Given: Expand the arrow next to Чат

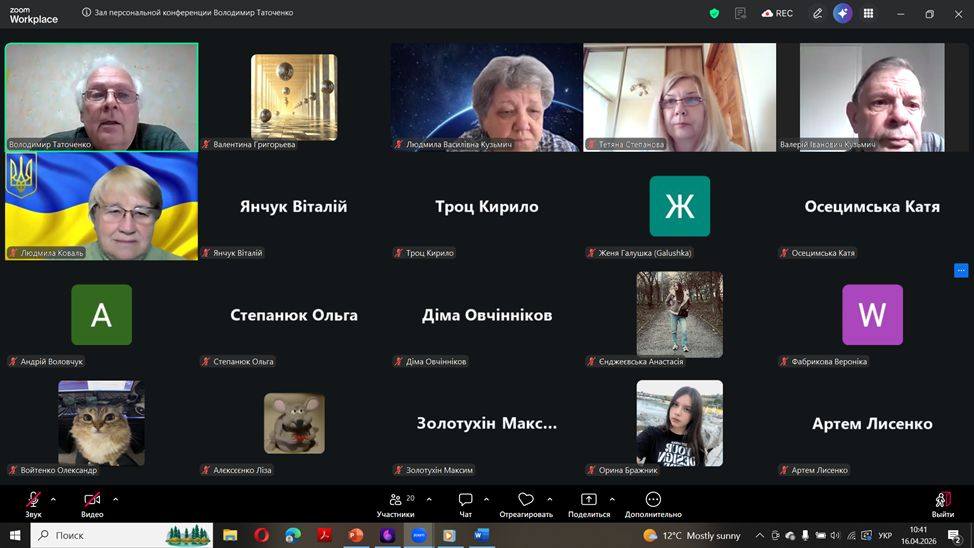Looking at the screenshot, I should (487, 498).
